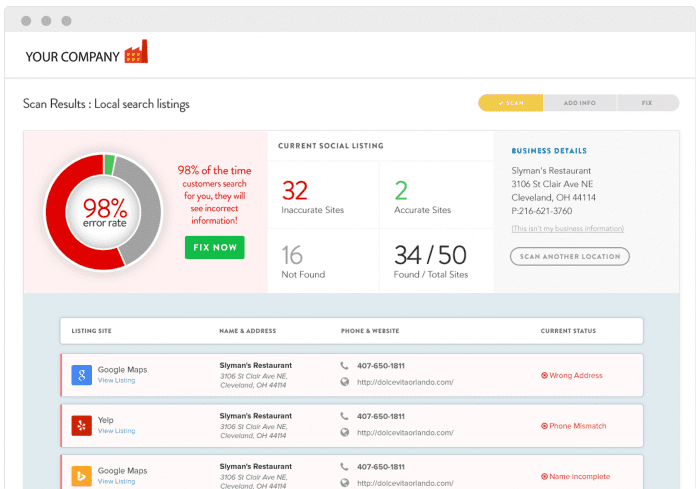Click 407-650-1811 in the Wrong Address row
This screenshot has height=489, width=700.
381,366
